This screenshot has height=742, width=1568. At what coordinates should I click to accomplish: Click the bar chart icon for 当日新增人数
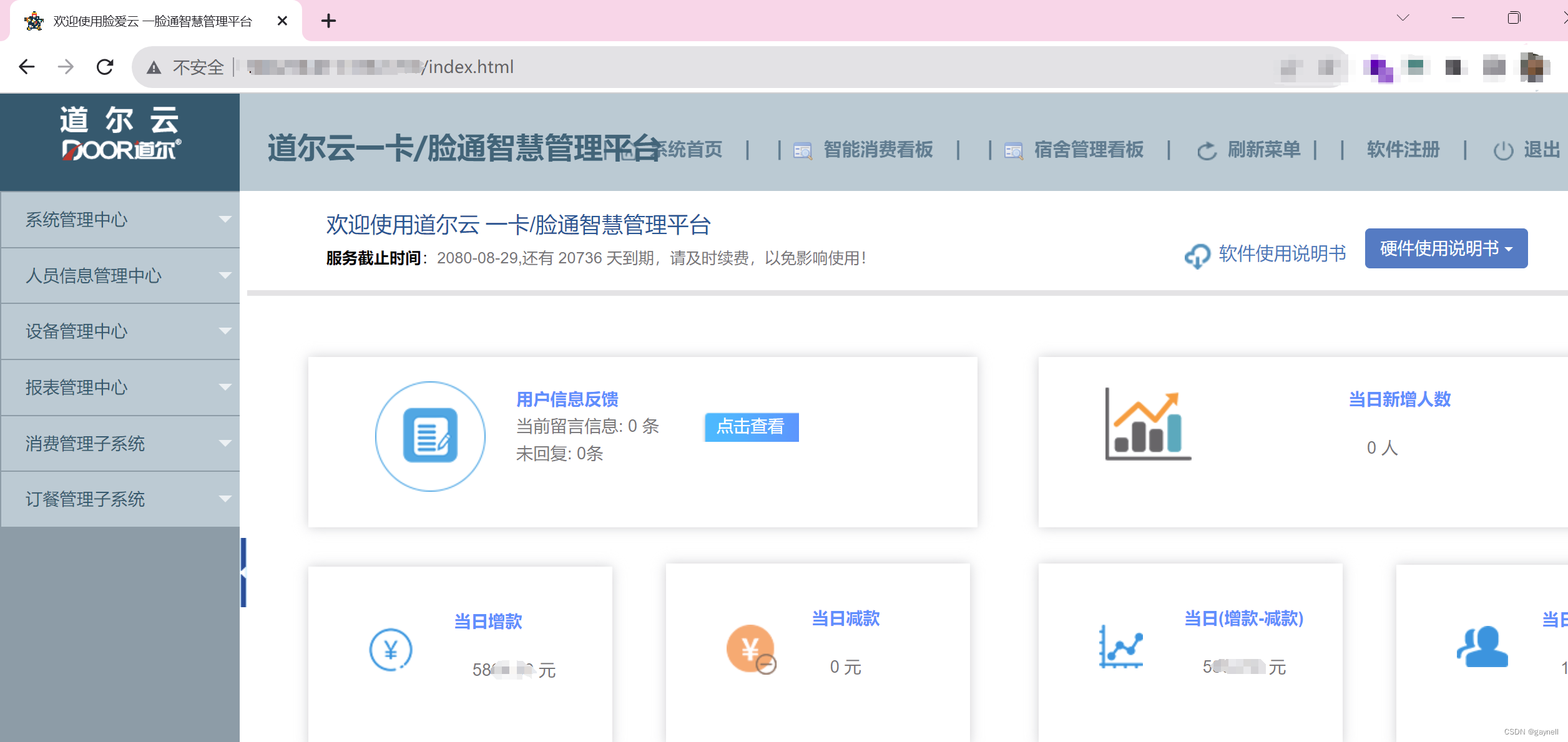coord(1148,424)
